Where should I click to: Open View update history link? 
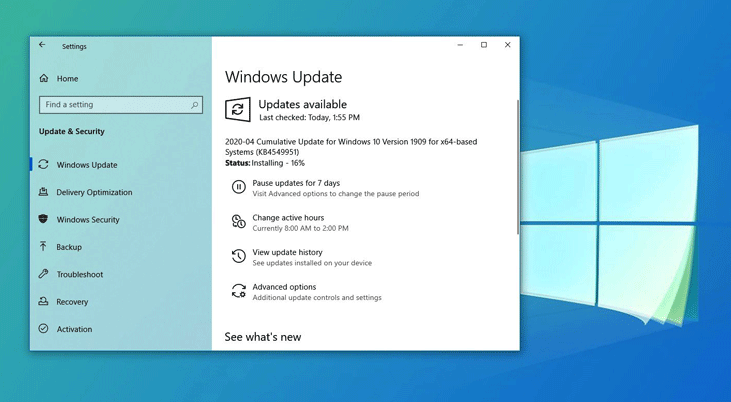point(287,252)
